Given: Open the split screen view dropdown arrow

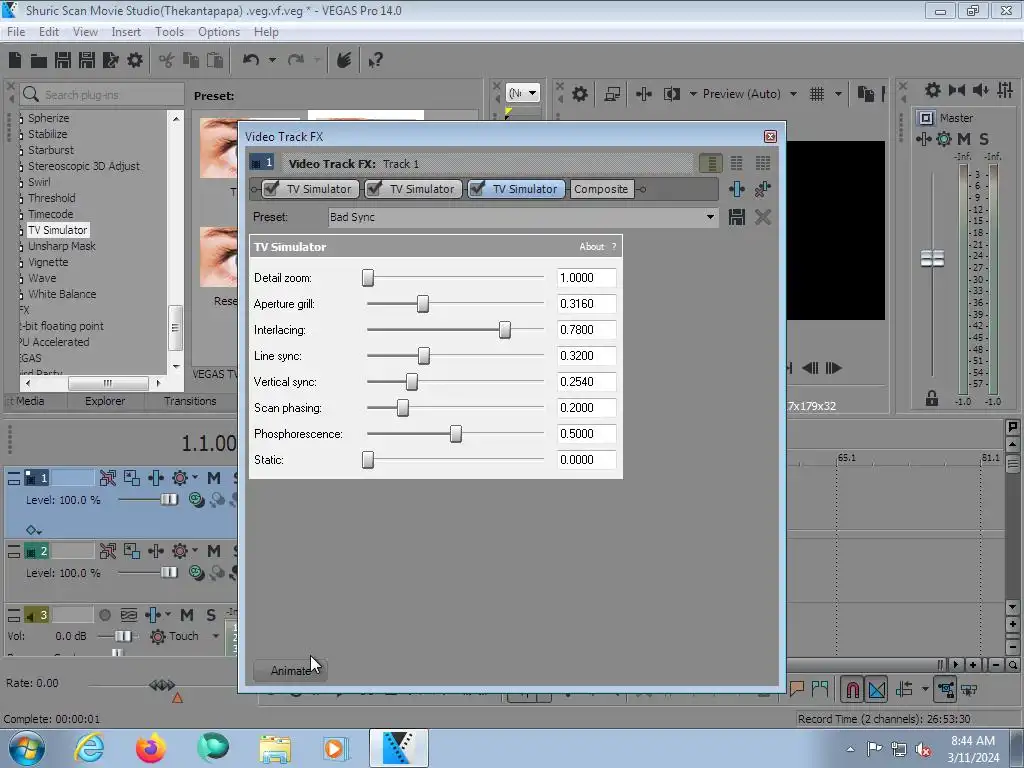Looking at the screenshot, I should coord(693,94).
